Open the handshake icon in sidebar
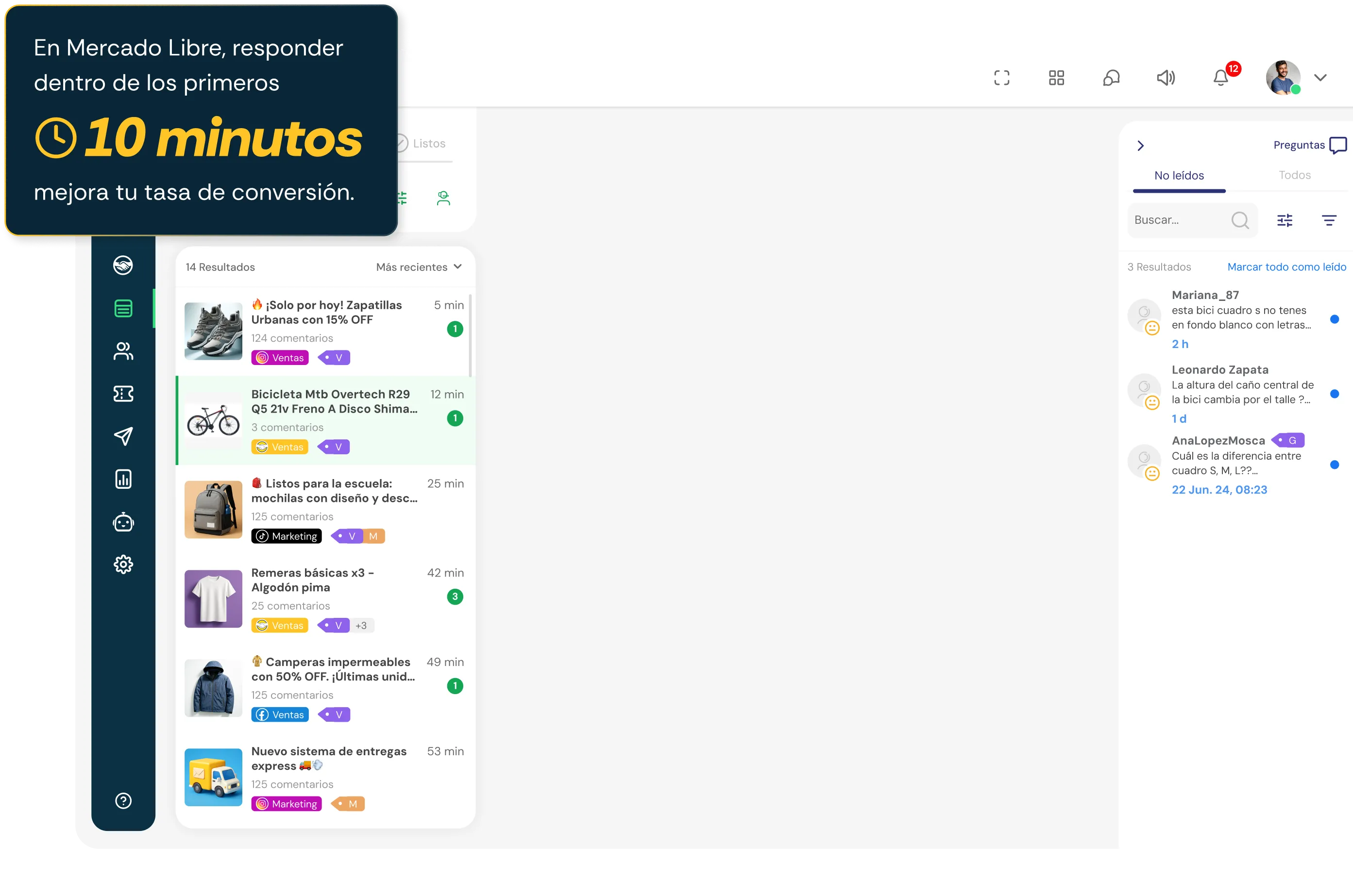Image resolution: width=1353 pixels, height=896 pixels. (123, 265)
